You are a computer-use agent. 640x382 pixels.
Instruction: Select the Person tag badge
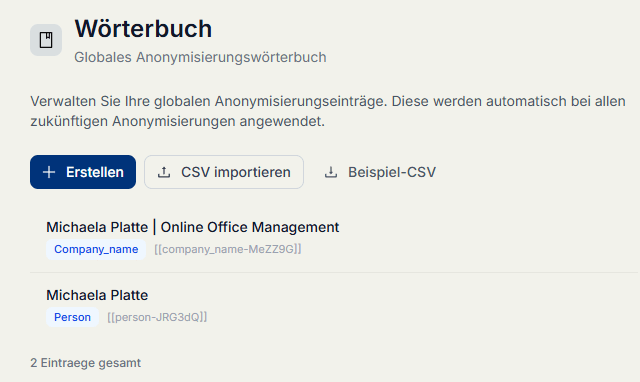[72, 317]
